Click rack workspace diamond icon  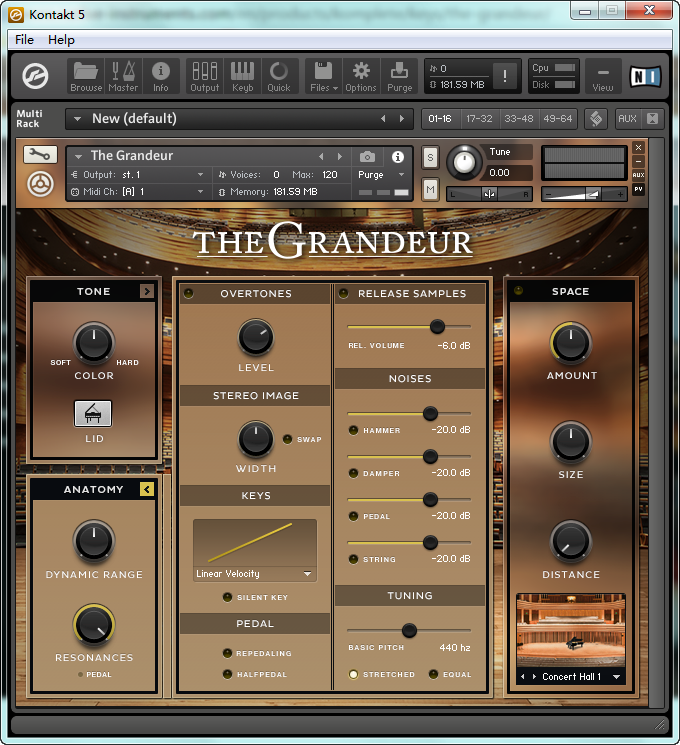(596, 118)
